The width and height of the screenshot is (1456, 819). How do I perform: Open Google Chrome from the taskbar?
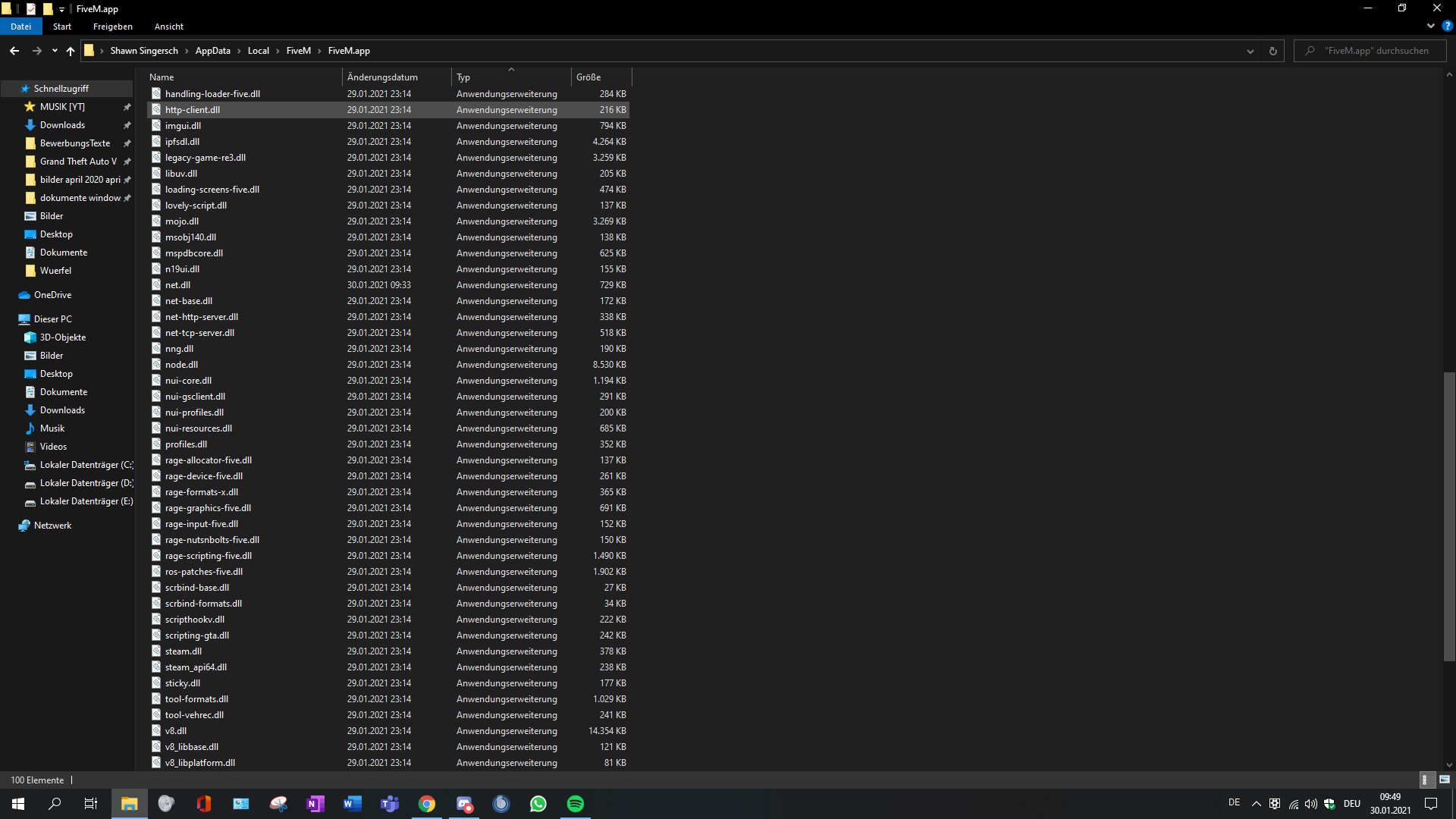point(427,804)
